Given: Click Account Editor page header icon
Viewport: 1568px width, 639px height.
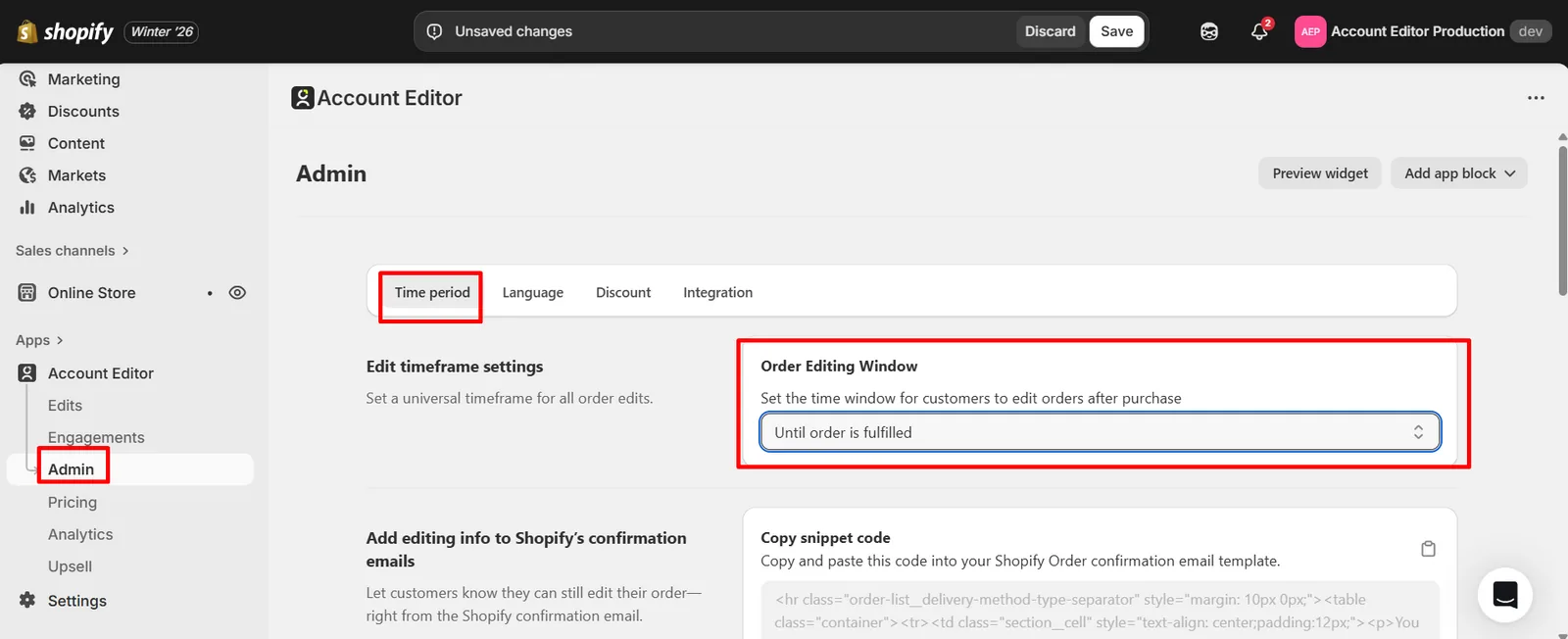Looking at the screenshot, I should pos(303,98).
